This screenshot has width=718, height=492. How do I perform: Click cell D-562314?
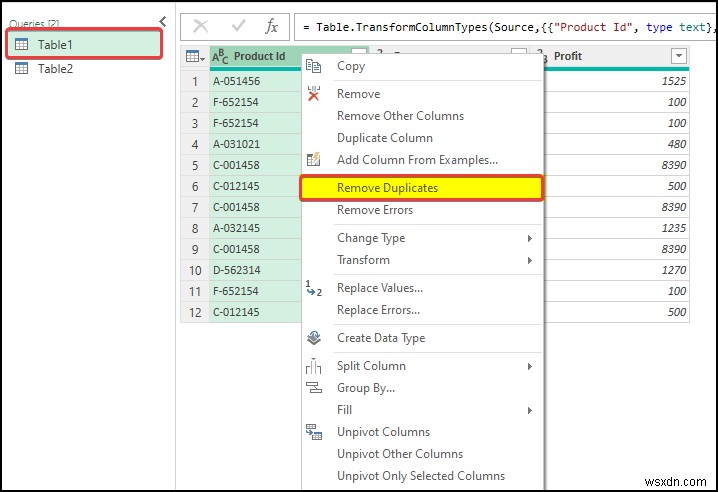coord(256,270)
